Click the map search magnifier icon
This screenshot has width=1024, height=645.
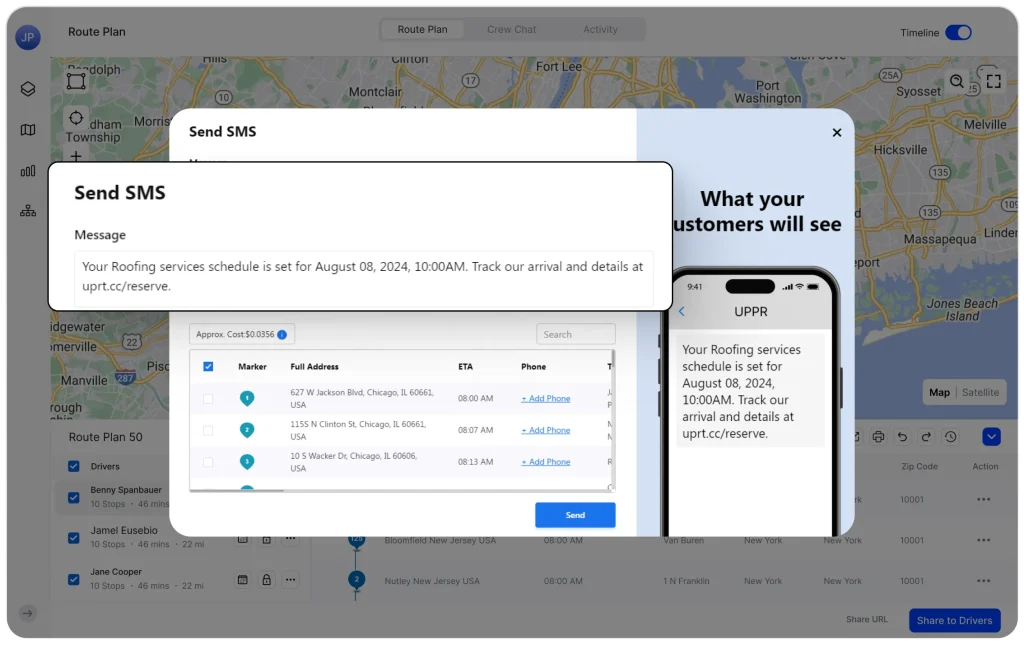(957, 81)
